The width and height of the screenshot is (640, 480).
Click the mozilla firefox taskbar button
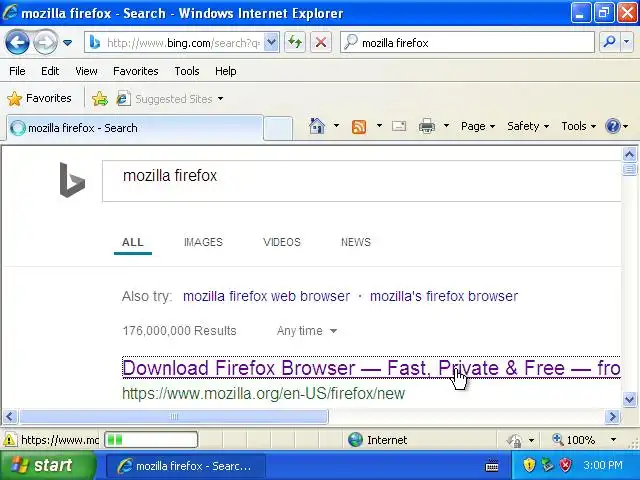point(186,466)
